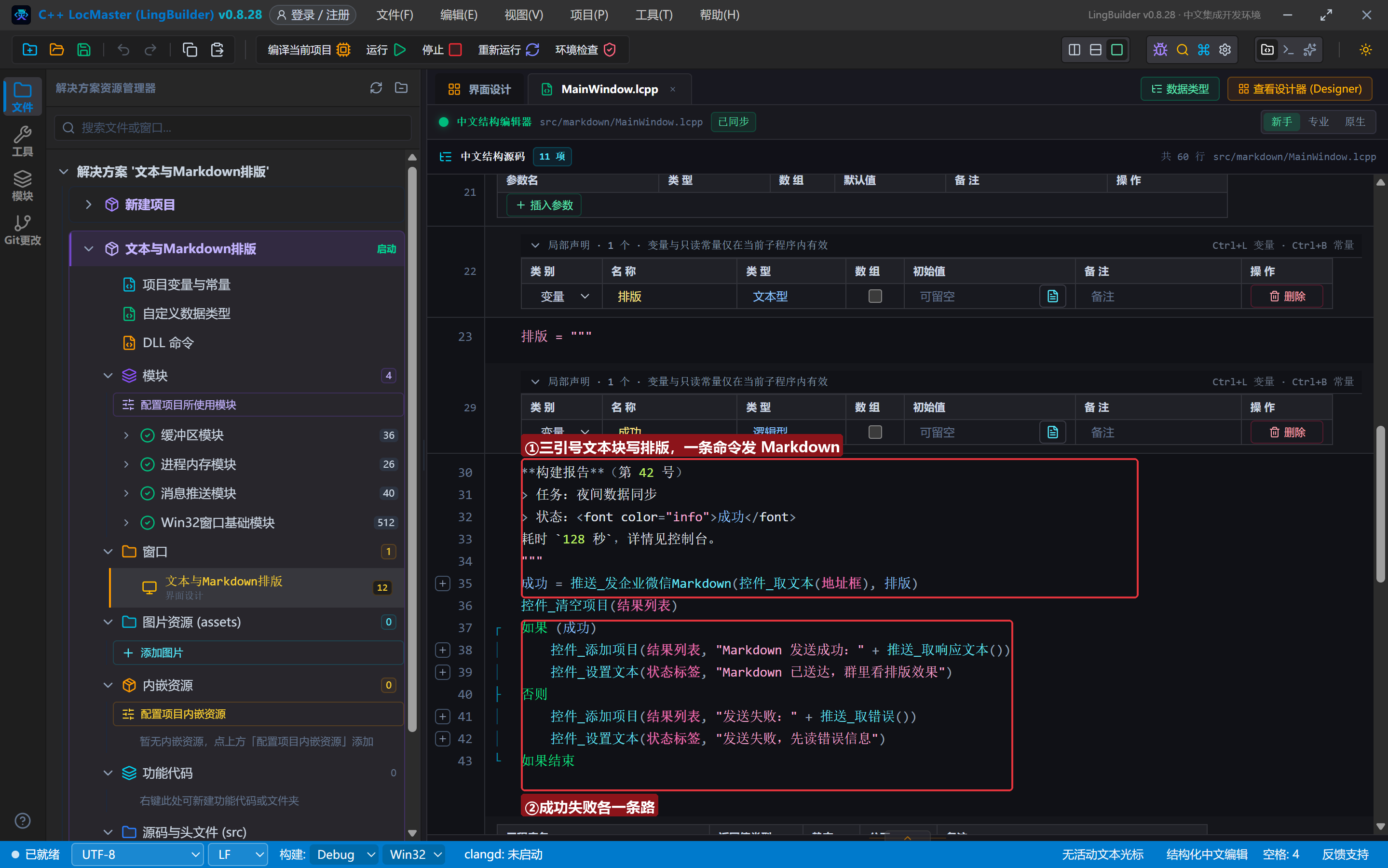Click 插入参数 button
Image resolution: width=1388 pixels, height=868 pixels.
pyautogui.click(x=544, y=205)
